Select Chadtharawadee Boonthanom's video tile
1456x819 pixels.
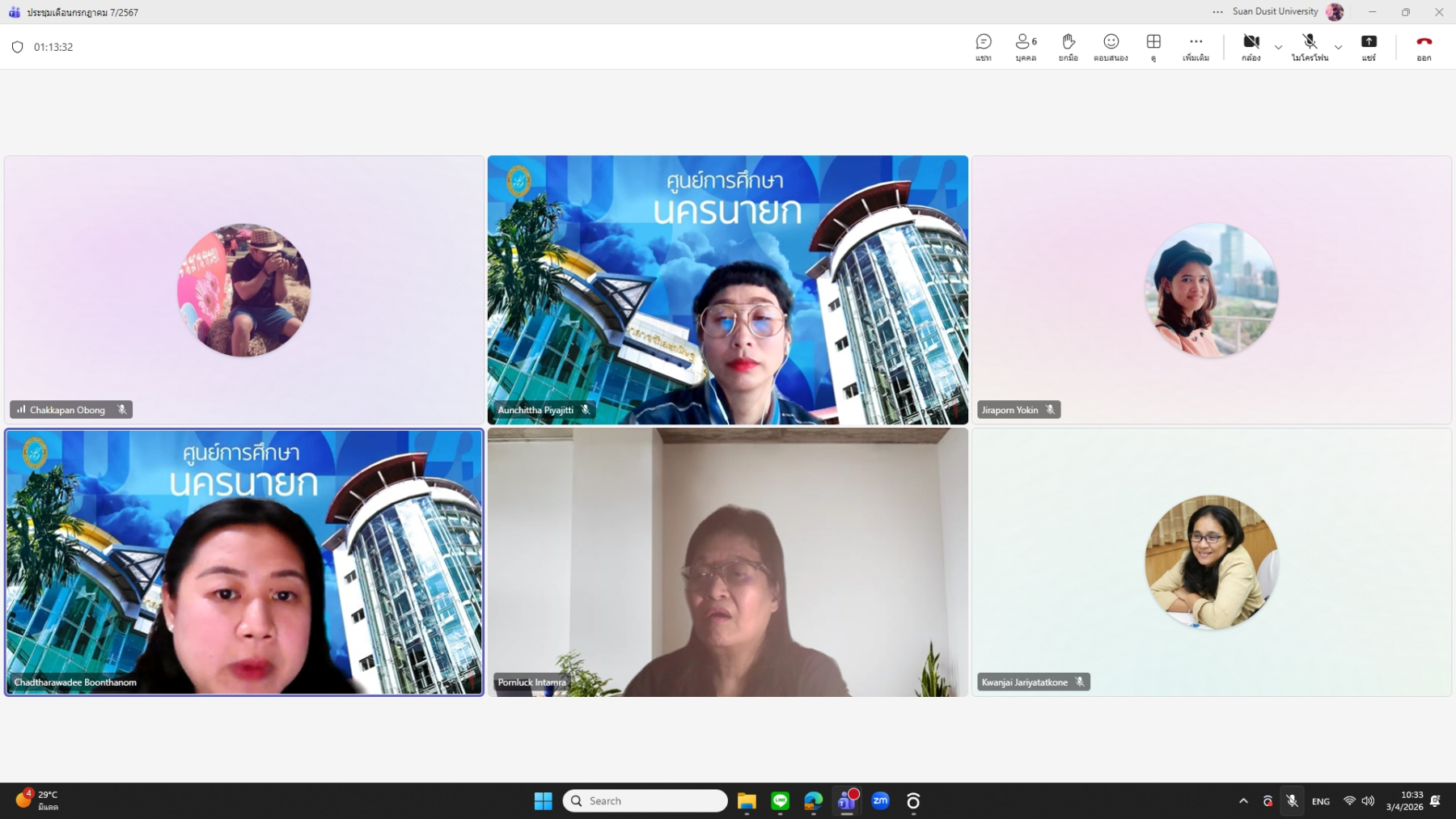click(x=243, y=562)
